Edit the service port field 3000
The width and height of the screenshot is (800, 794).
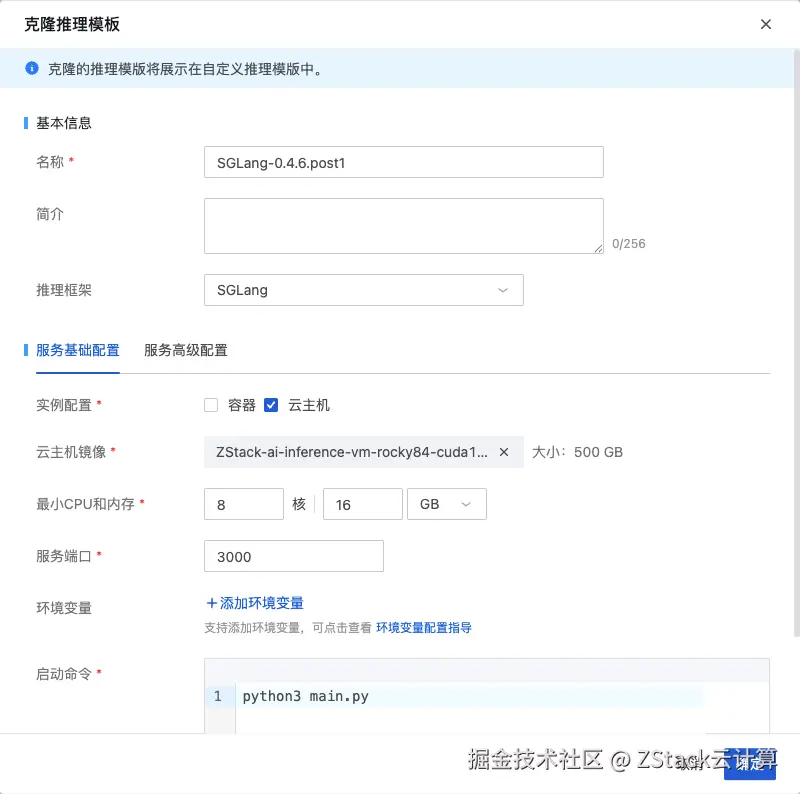(x=293, y=556)
